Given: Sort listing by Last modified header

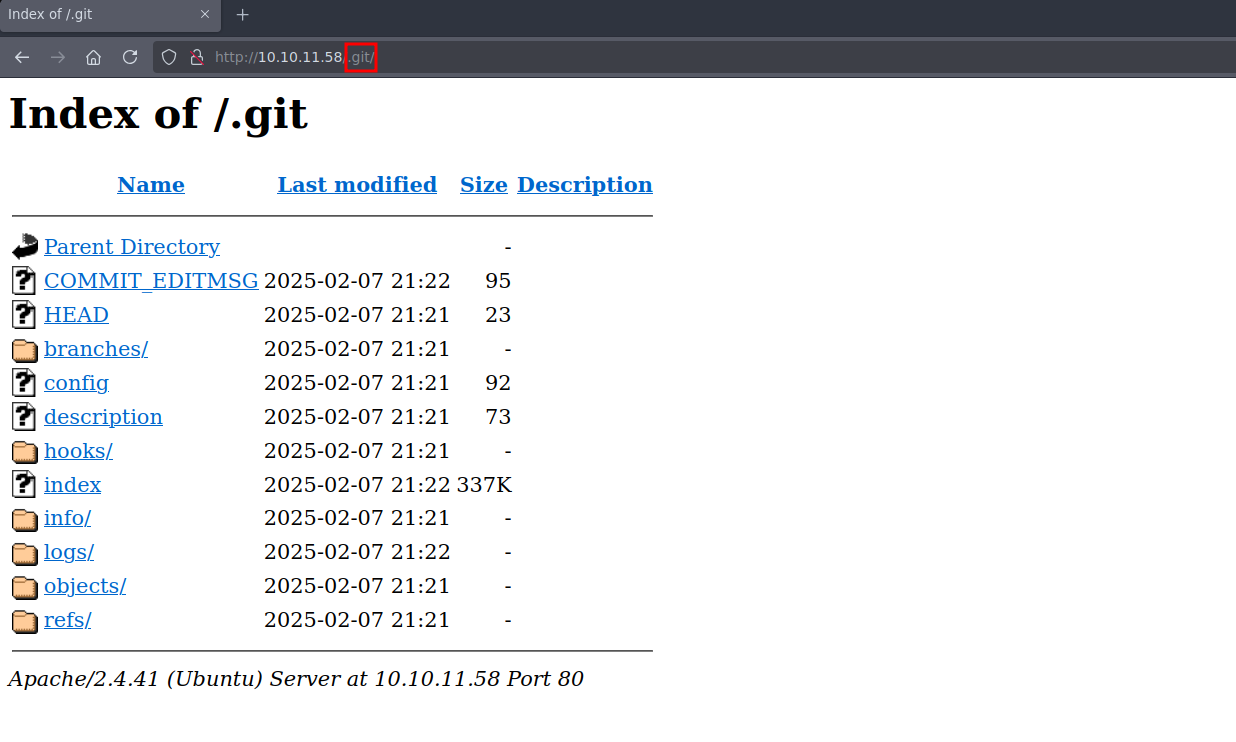Looking at the screenshot, I should point(357,185).
